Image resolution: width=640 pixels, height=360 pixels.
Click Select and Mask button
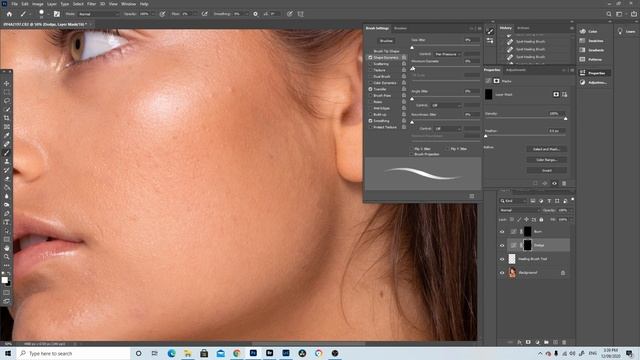[x=547, y=149]
